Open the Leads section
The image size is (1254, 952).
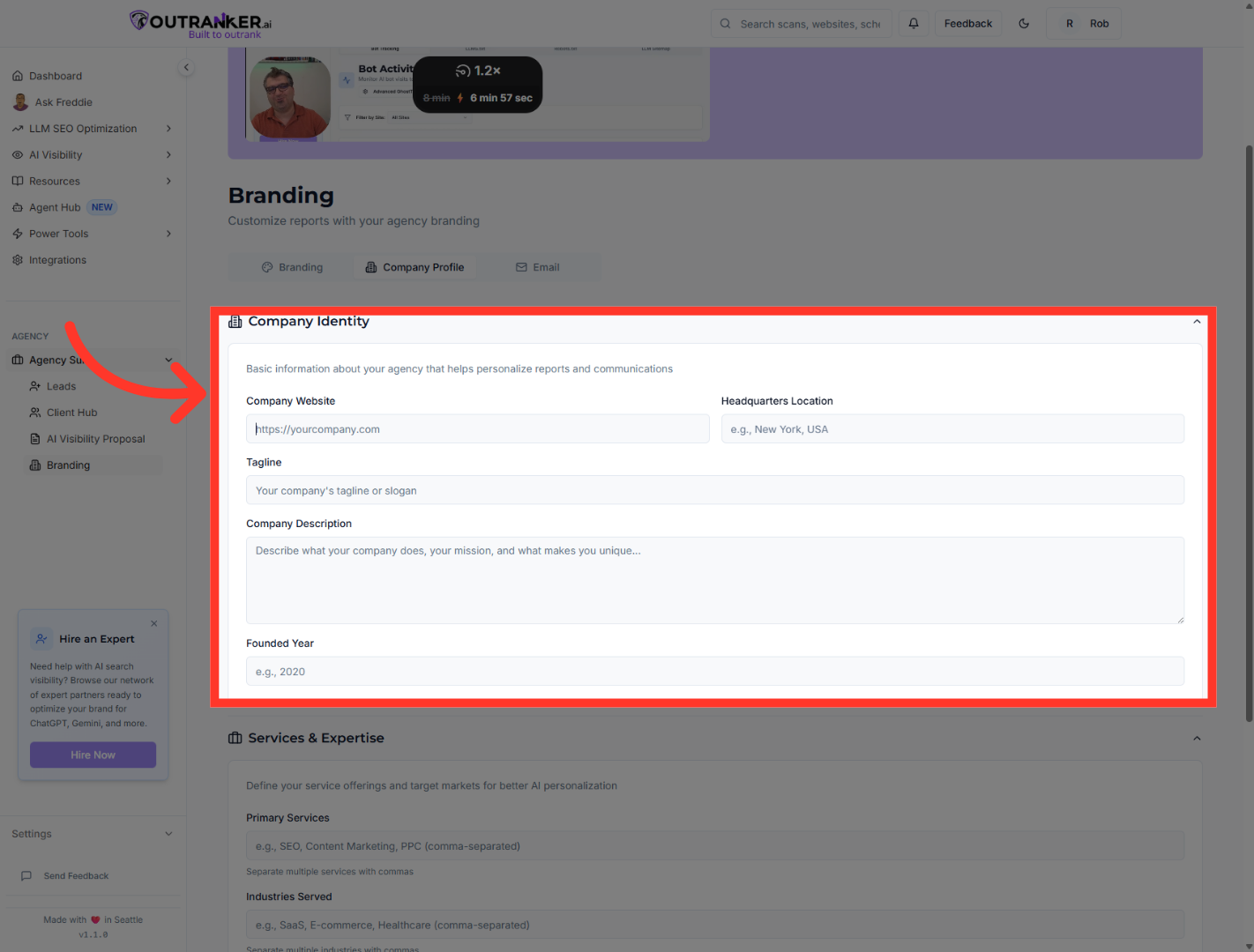pyautogui.click(x=60, y=385)
